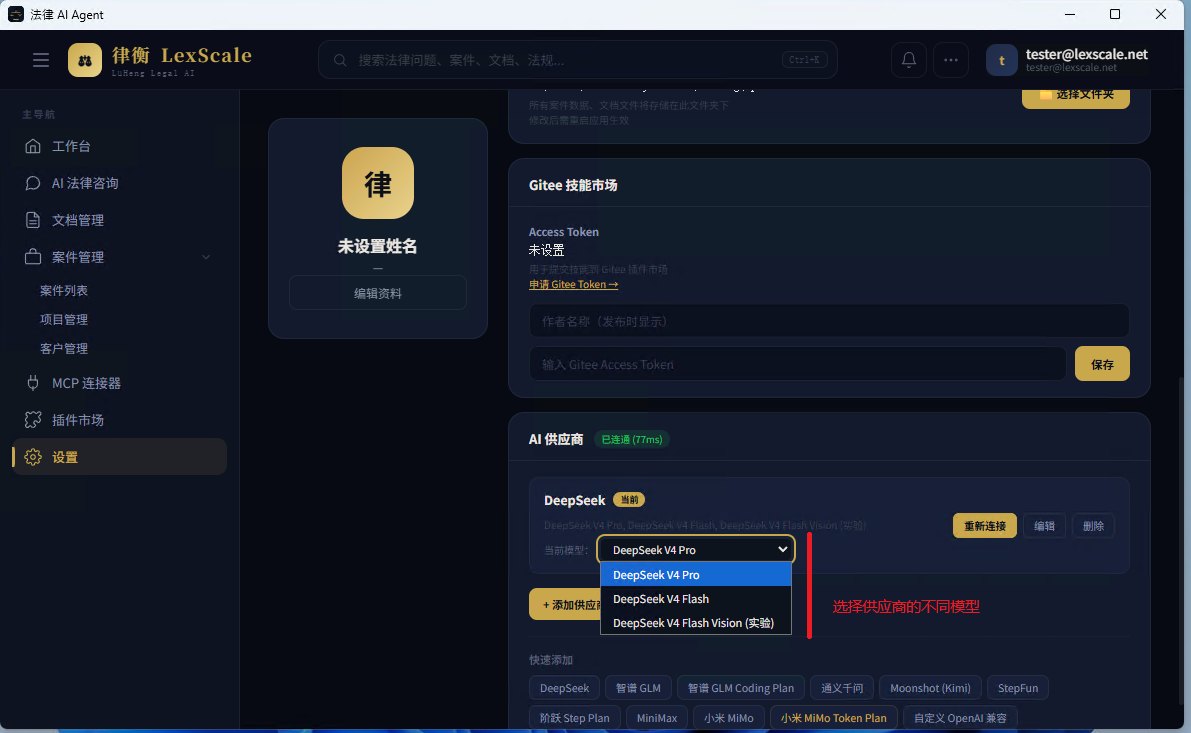The height and width of the screenshot is (733, 1191).
Task: Select DeepSeek V4 Flash option
Action: [696, 599]
